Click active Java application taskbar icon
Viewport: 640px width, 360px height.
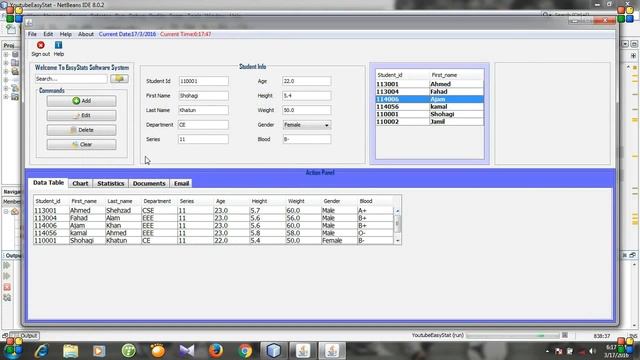point(332,351)
